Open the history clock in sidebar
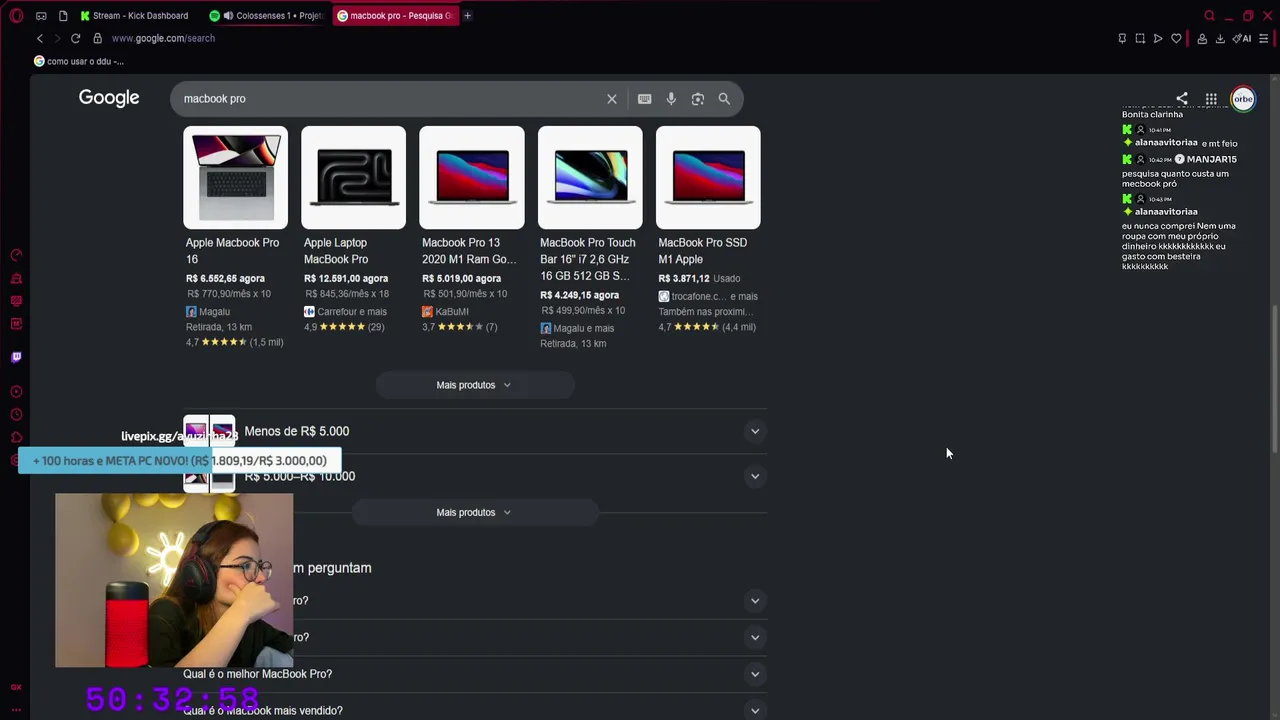 click(16, 415)
